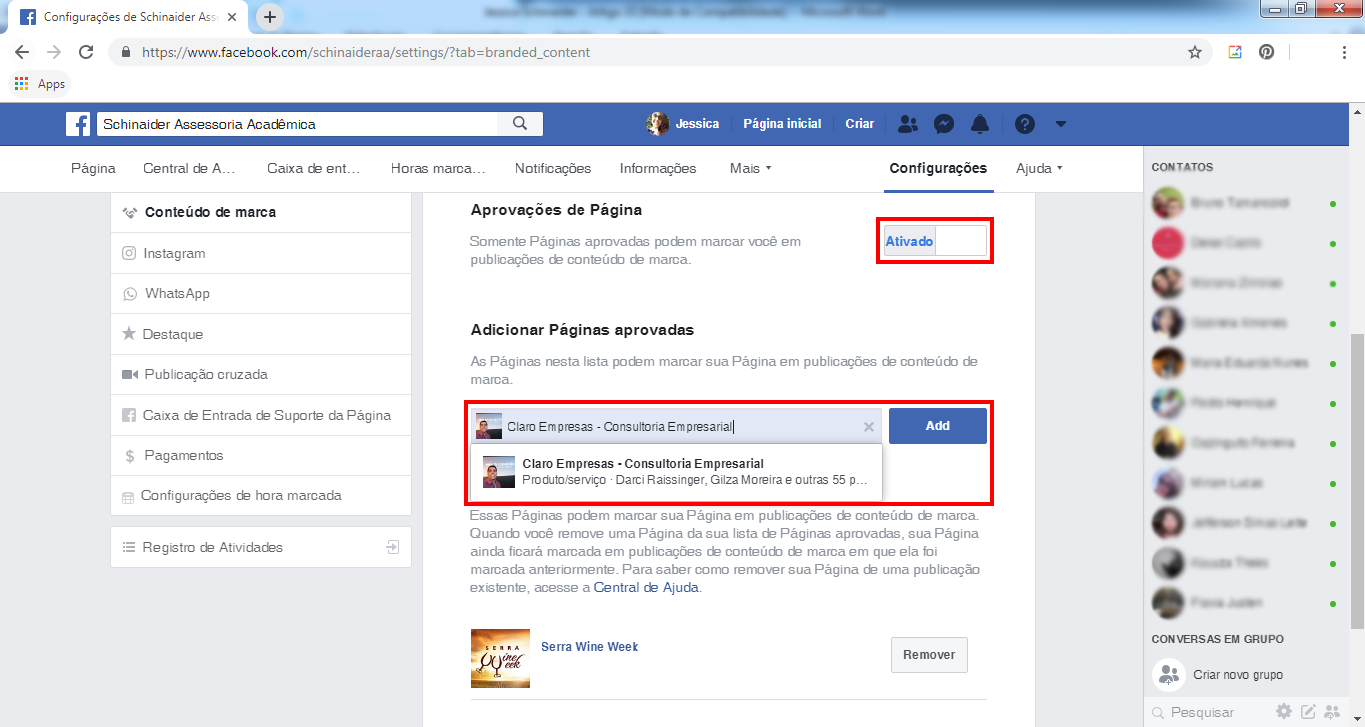Image resolution: width=1365 pixels, height=727 pixels.
Task: Expand the Ajuda dropdown
Action: [1039, 168]
